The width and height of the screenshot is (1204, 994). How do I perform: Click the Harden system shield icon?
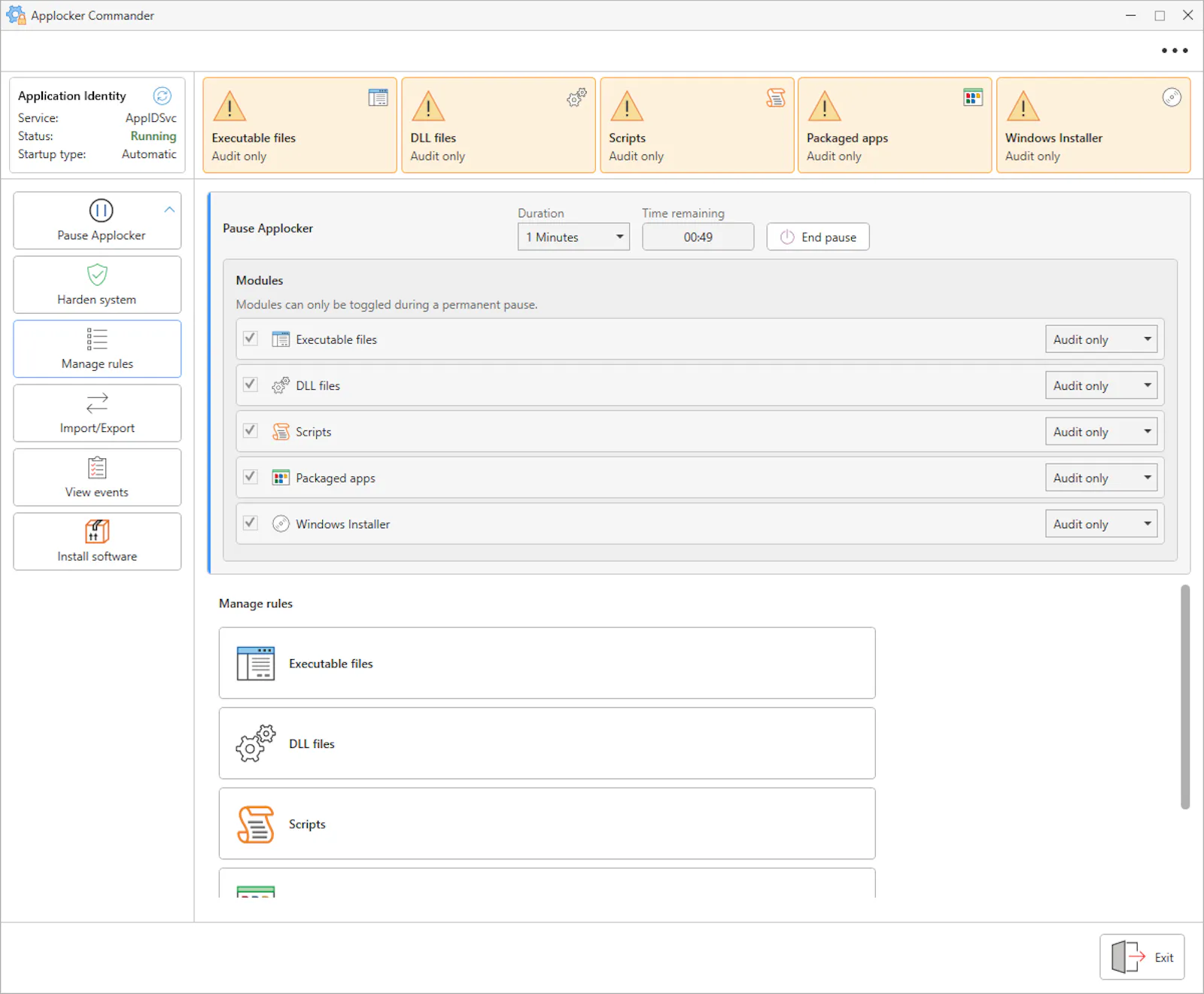pyautogui.click(x=97, y=275)
